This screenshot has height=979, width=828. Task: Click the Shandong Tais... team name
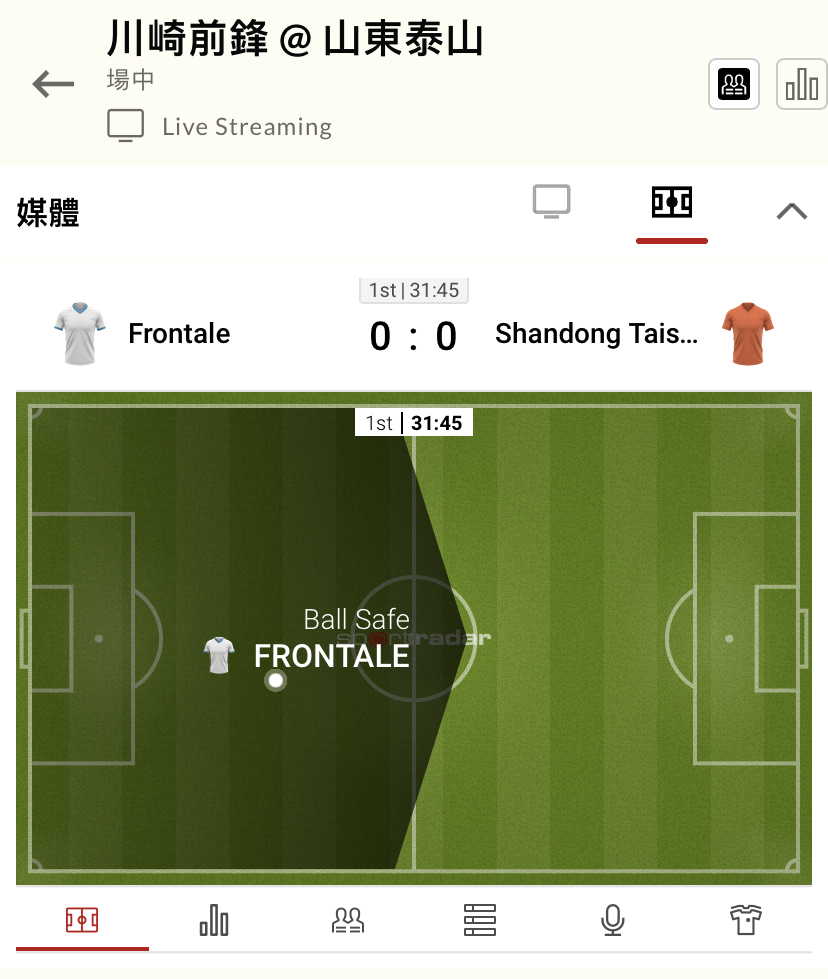coord(596,333)
